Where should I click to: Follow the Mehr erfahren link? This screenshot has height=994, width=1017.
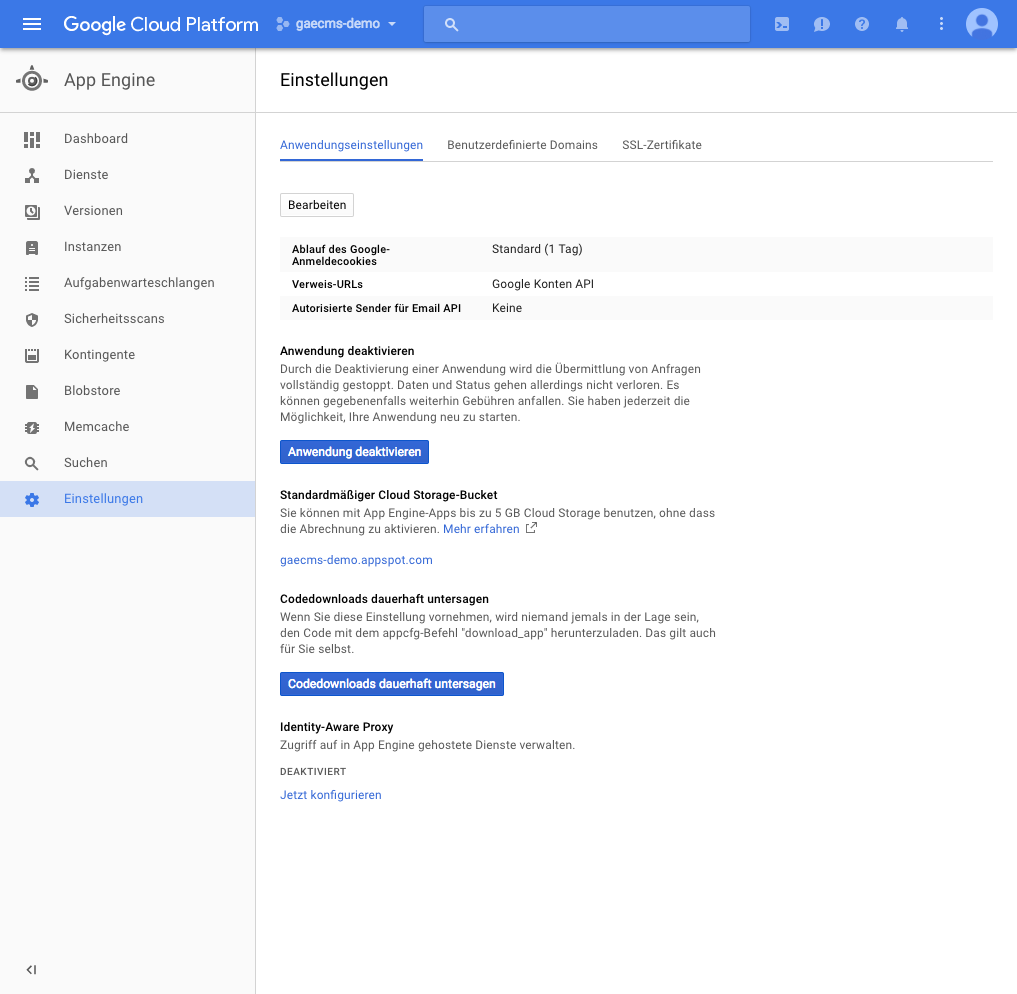[x=481, y=529]
